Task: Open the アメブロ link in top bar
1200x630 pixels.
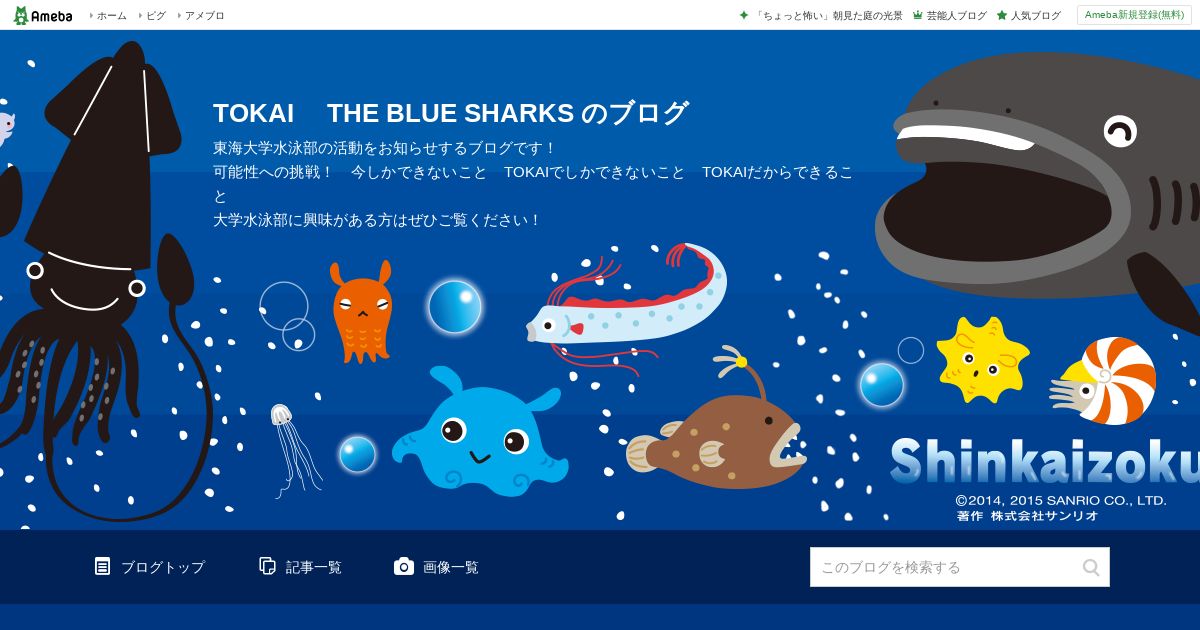Action: (x=204, y=15)
